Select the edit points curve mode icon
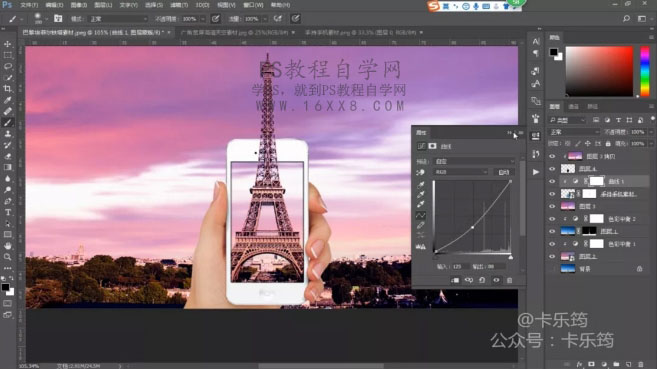Screen dimensions: 657x369 [x=421, y=215]
